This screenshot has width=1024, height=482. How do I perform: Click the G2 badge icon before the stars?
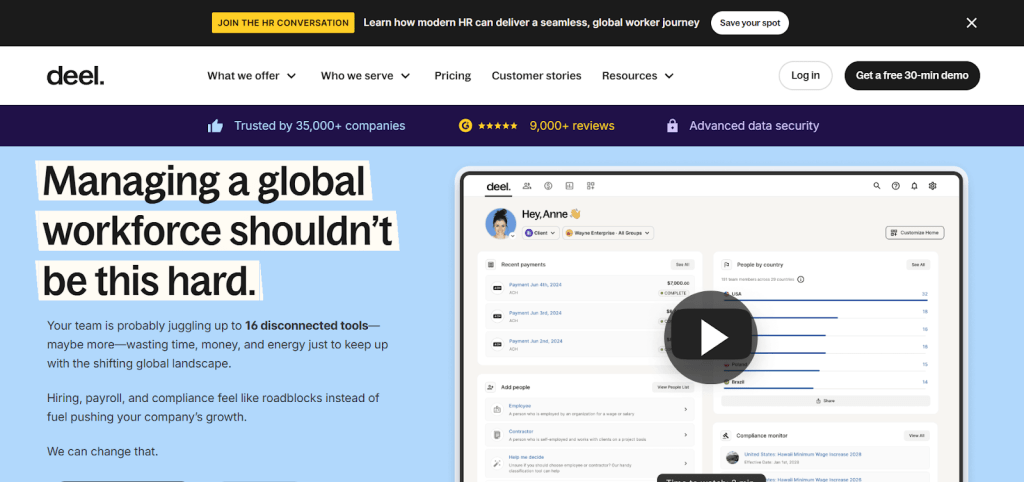tap(465, 126)
